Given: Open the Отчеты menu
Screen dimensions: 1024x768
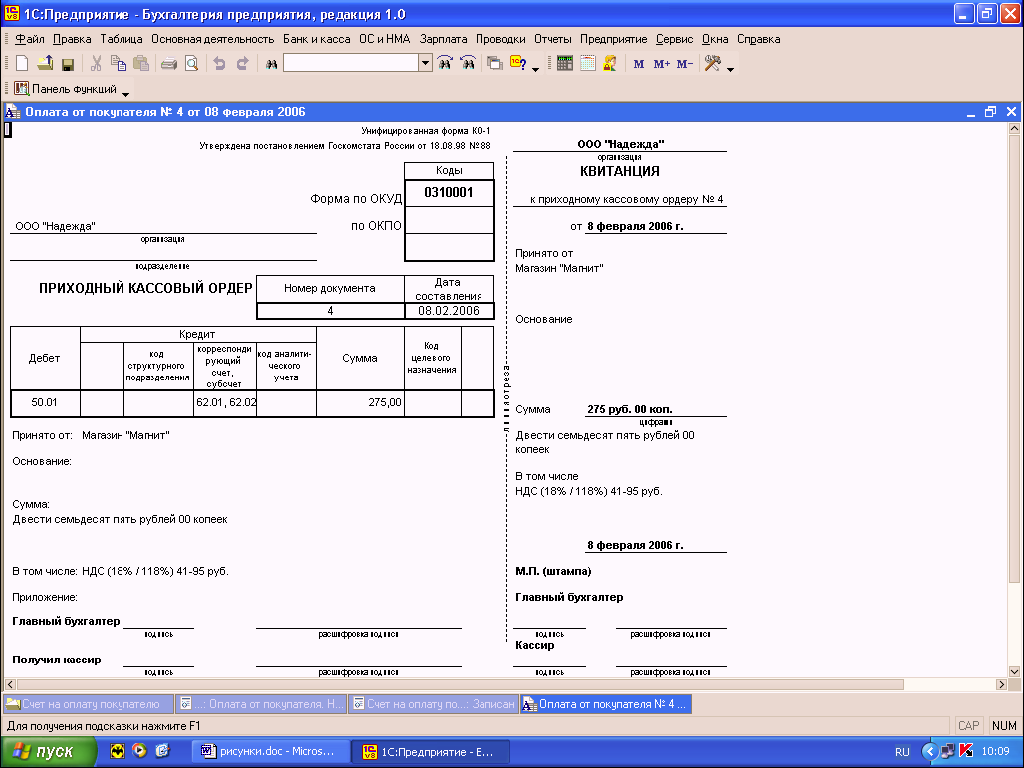Looking at the screenshot, I should click(552, 39).
